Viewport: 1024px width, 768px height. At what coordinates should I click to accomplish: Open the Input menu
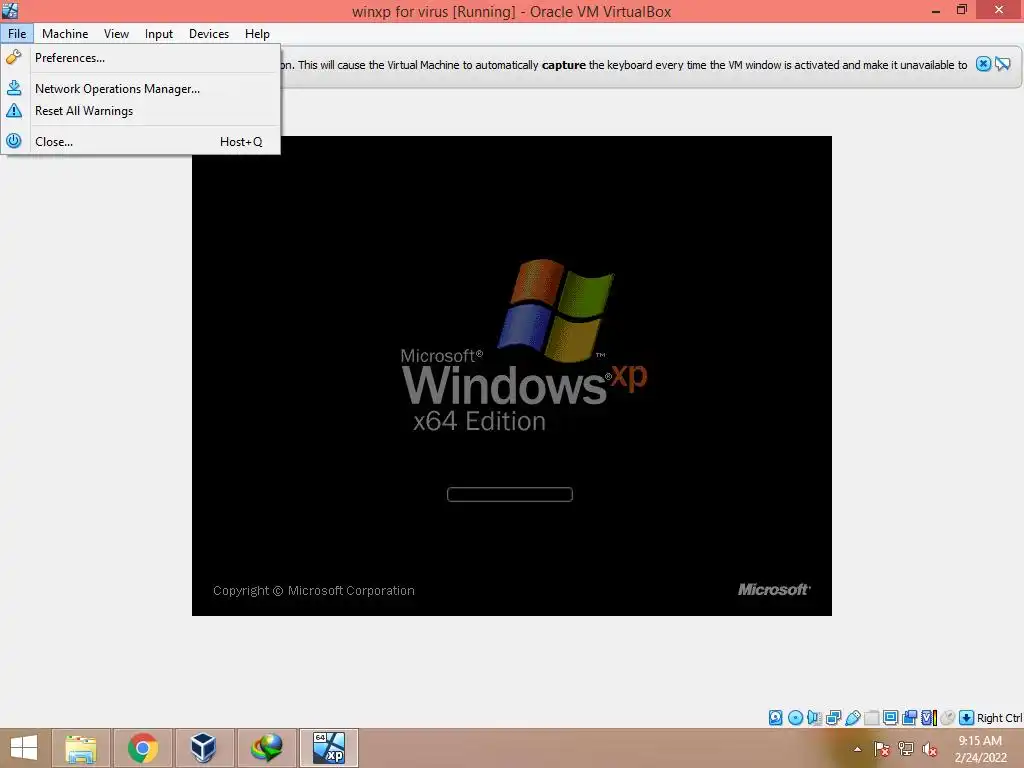pyautogui.click(x=159, y=33)
